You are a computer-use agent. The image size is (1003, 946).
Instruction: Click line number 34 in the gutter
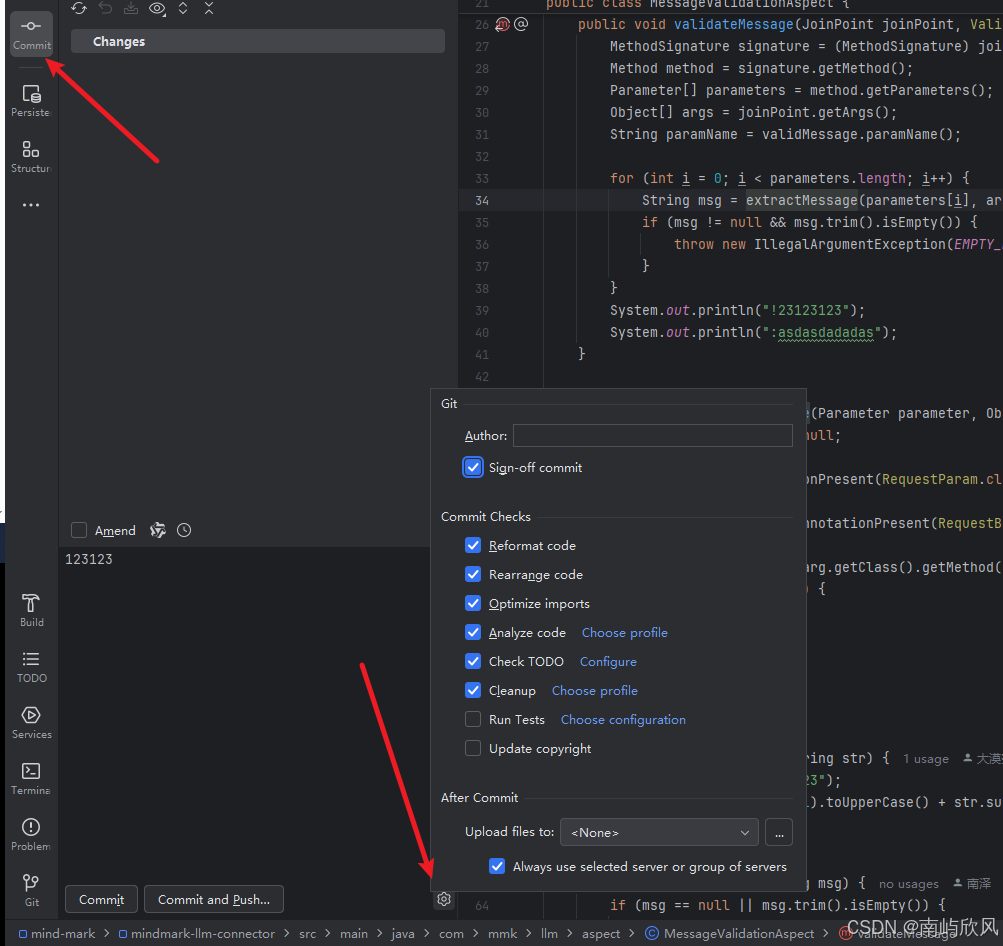click(x=482, y=201)
